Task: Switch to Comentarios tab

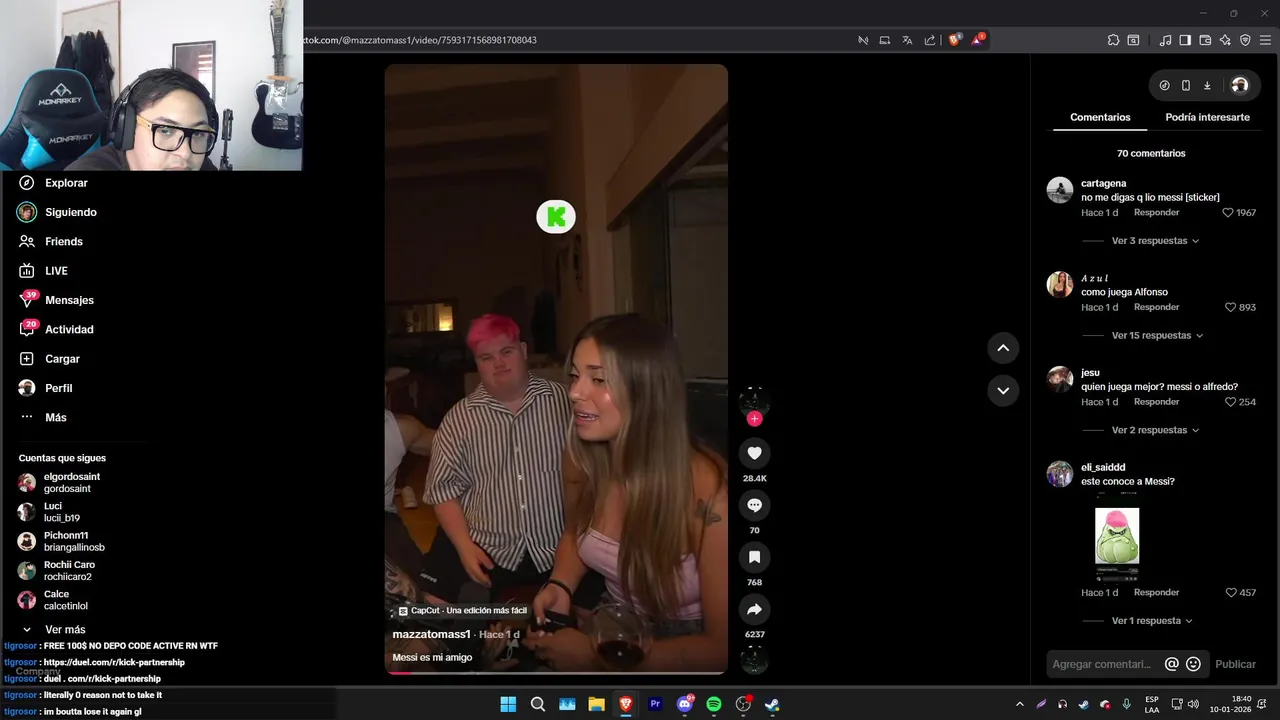Action: click(x=1100, y=117)
